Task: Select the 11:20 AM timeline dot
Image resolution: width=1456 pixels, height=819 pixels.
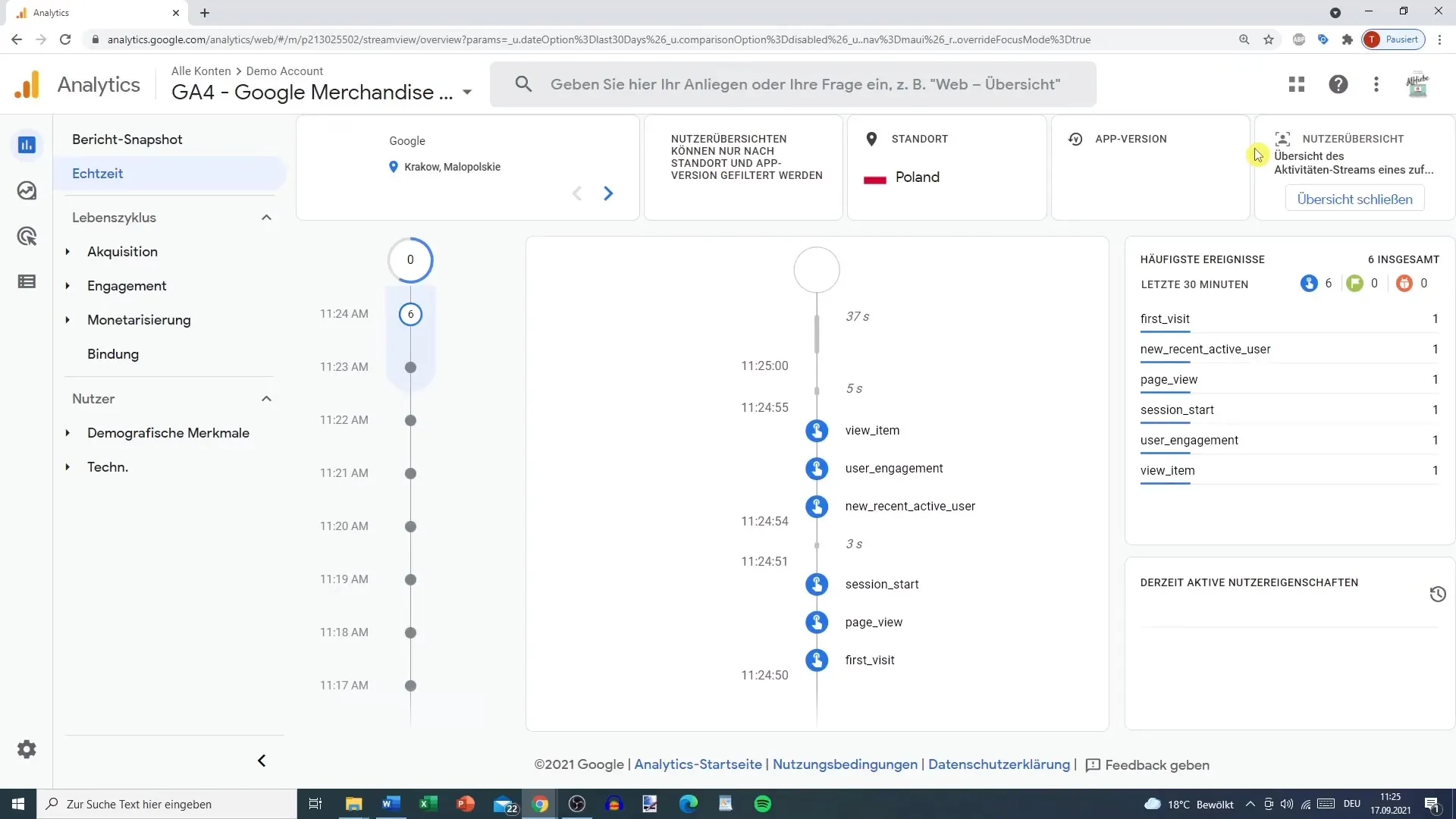Action: 410,526
